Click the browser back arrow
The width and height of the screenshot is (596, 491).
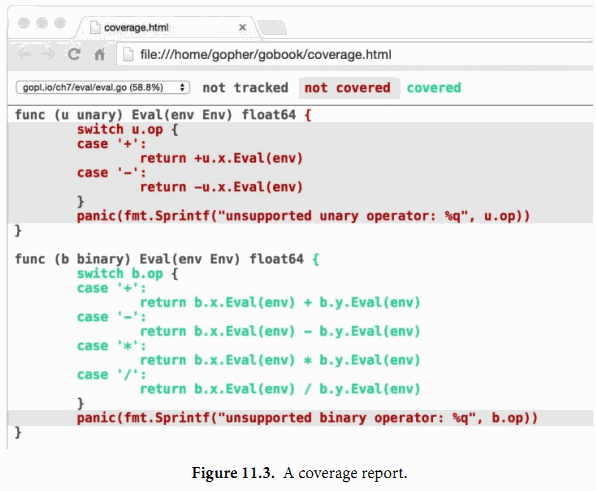(x=24, y=55)
